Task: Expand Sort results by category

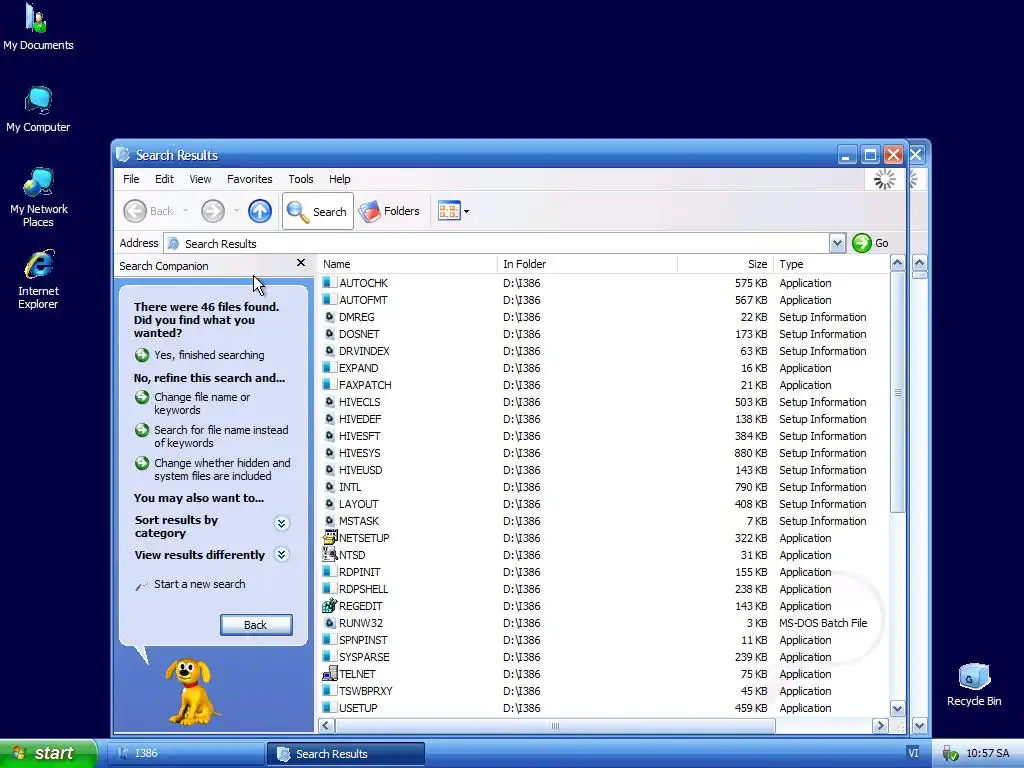Action: point(281,523)
